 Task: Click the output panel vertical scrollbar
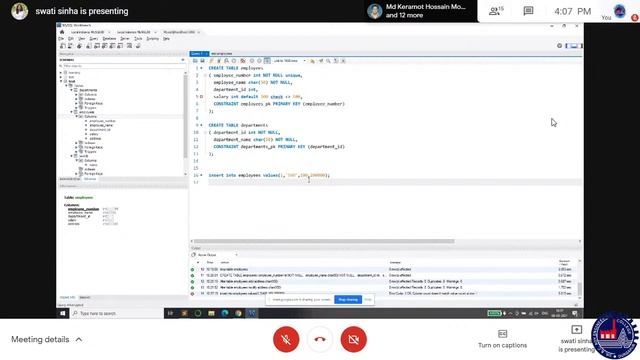tap(580, 289)
